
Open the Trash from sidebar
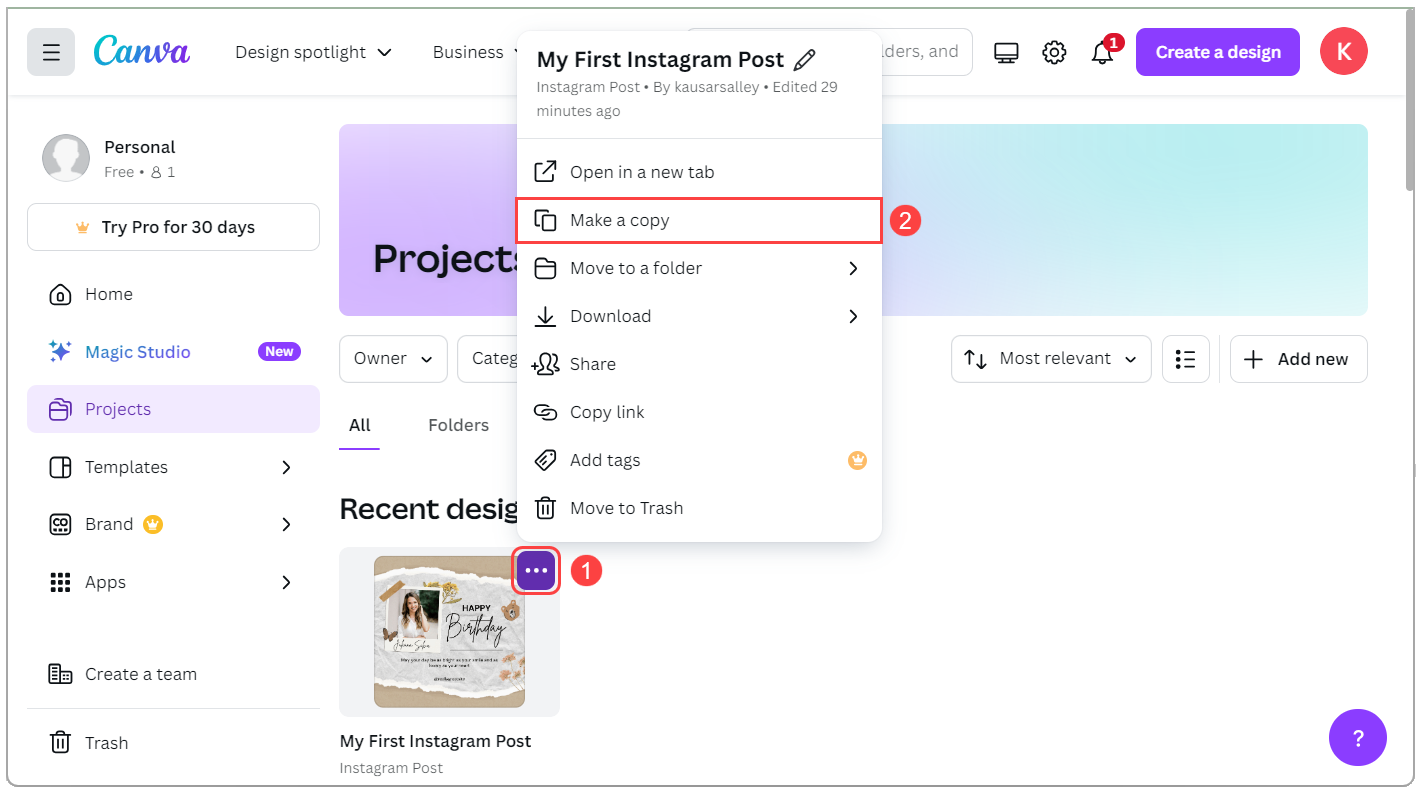tap(105, 742)
